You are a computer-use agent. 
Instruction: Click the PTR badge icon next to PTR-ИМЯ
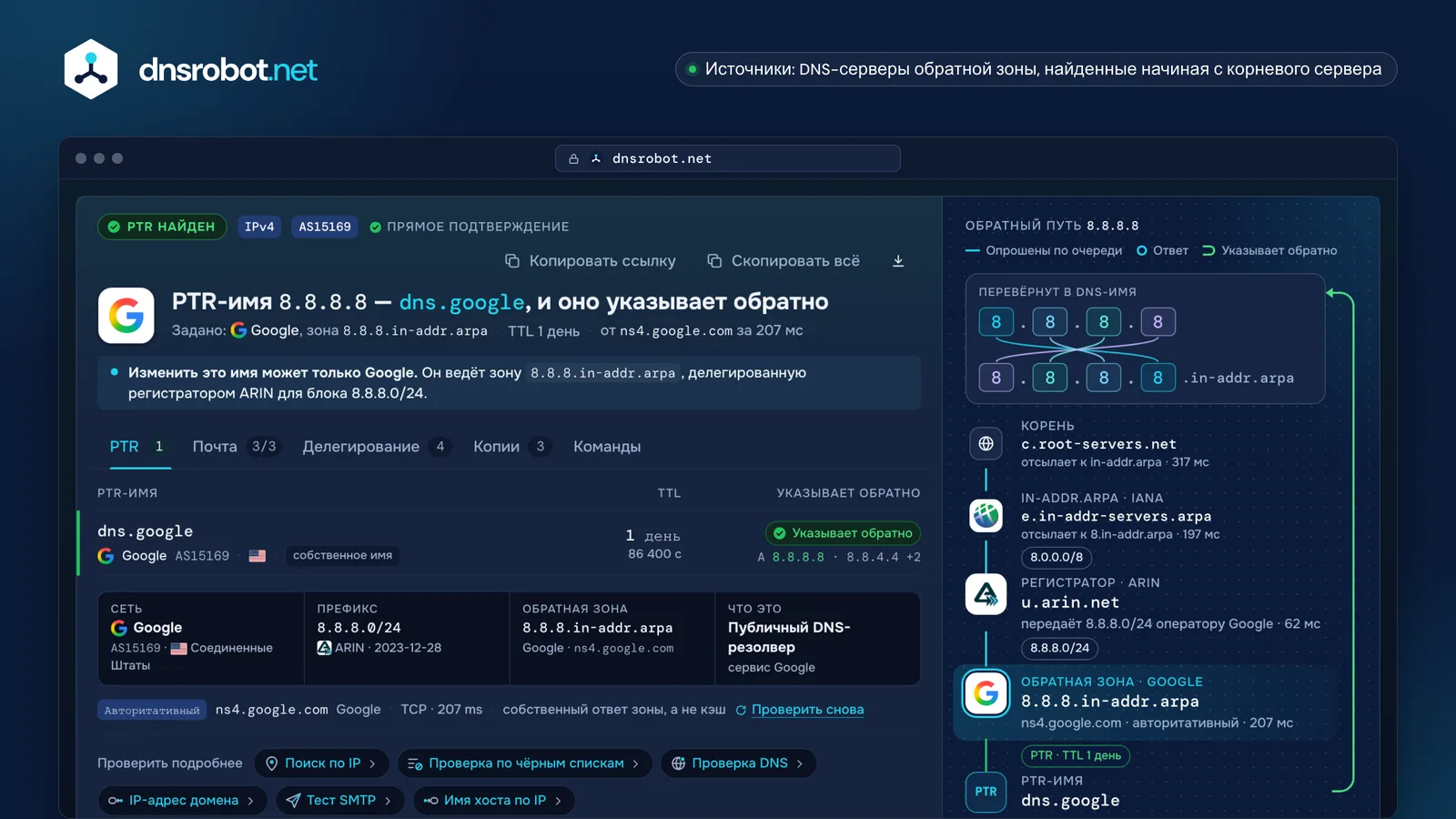coord(986,792)
